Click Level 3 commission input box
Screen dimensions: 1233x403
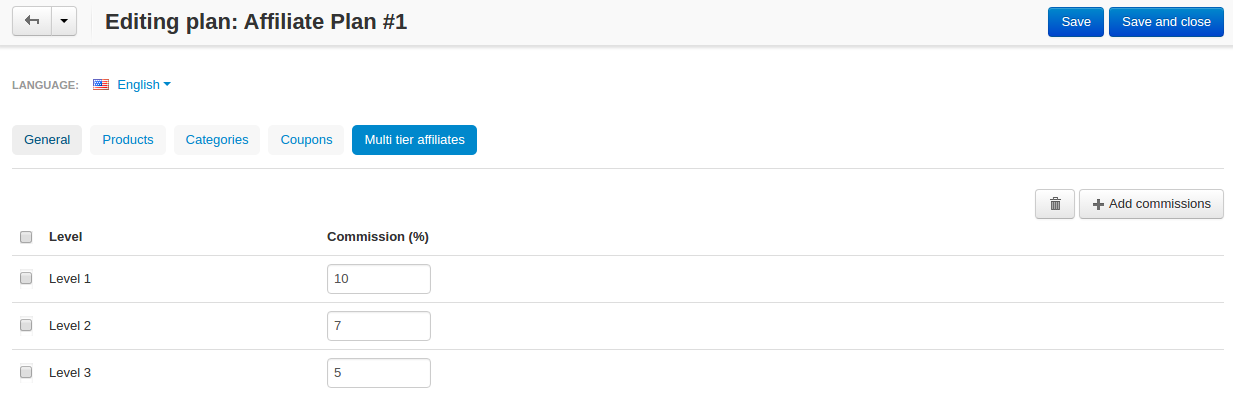pos(379,373)
